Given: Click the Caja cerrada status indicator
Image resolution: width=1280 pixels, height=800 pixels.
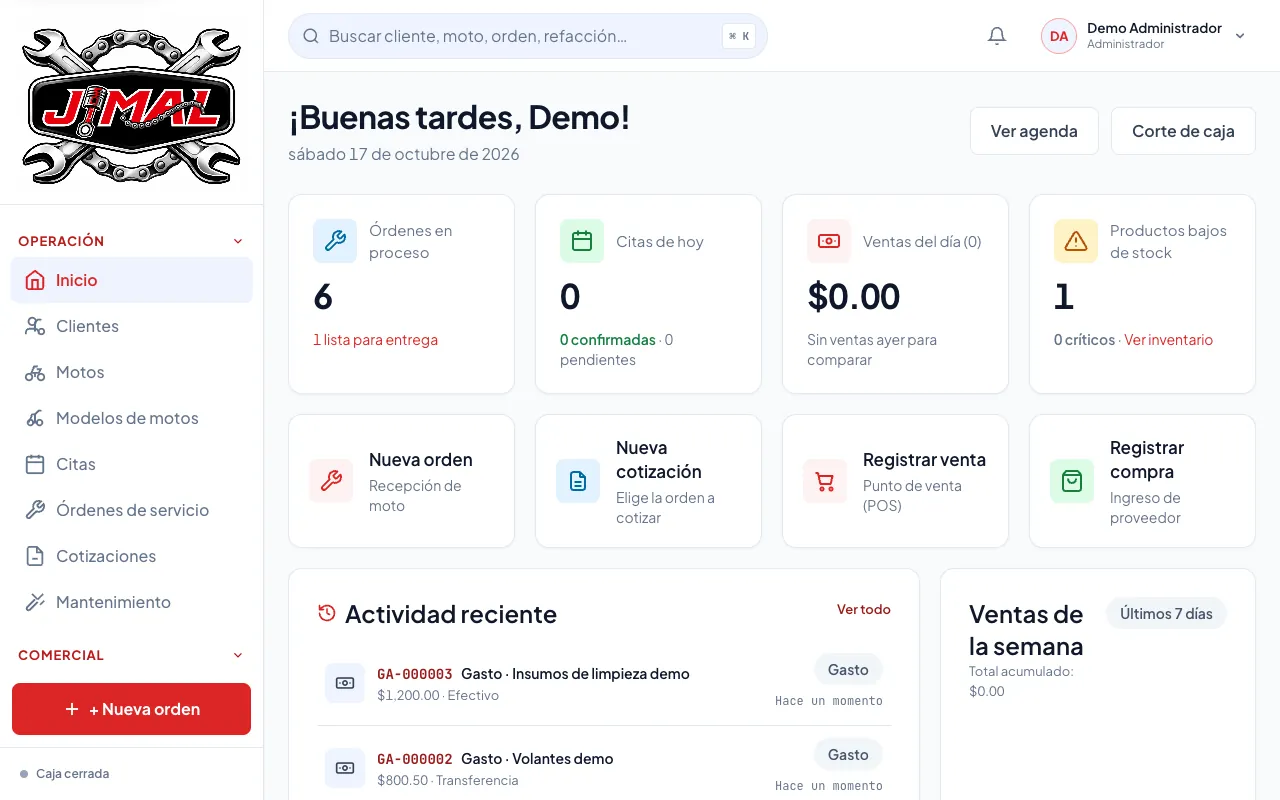Looking at the screenshot, I should click(x=64, y=774).
